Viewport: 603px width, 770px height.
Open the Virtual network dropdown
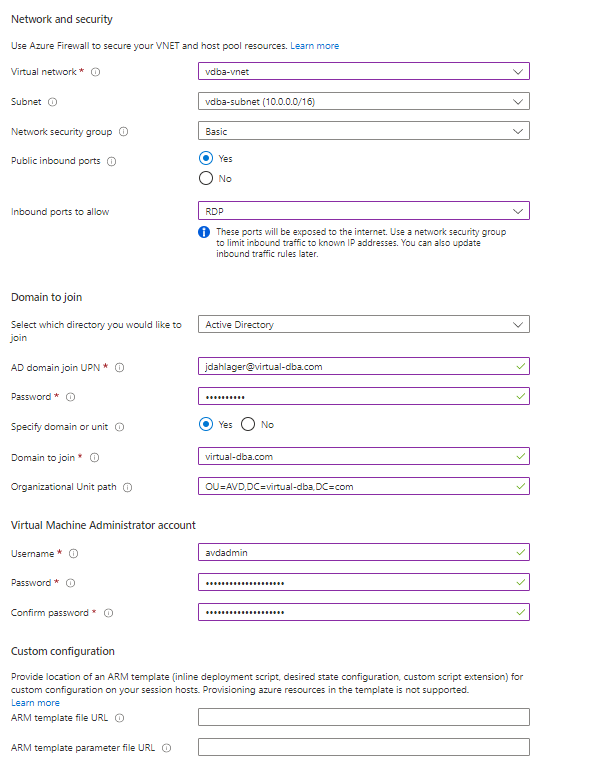point(363,71)
